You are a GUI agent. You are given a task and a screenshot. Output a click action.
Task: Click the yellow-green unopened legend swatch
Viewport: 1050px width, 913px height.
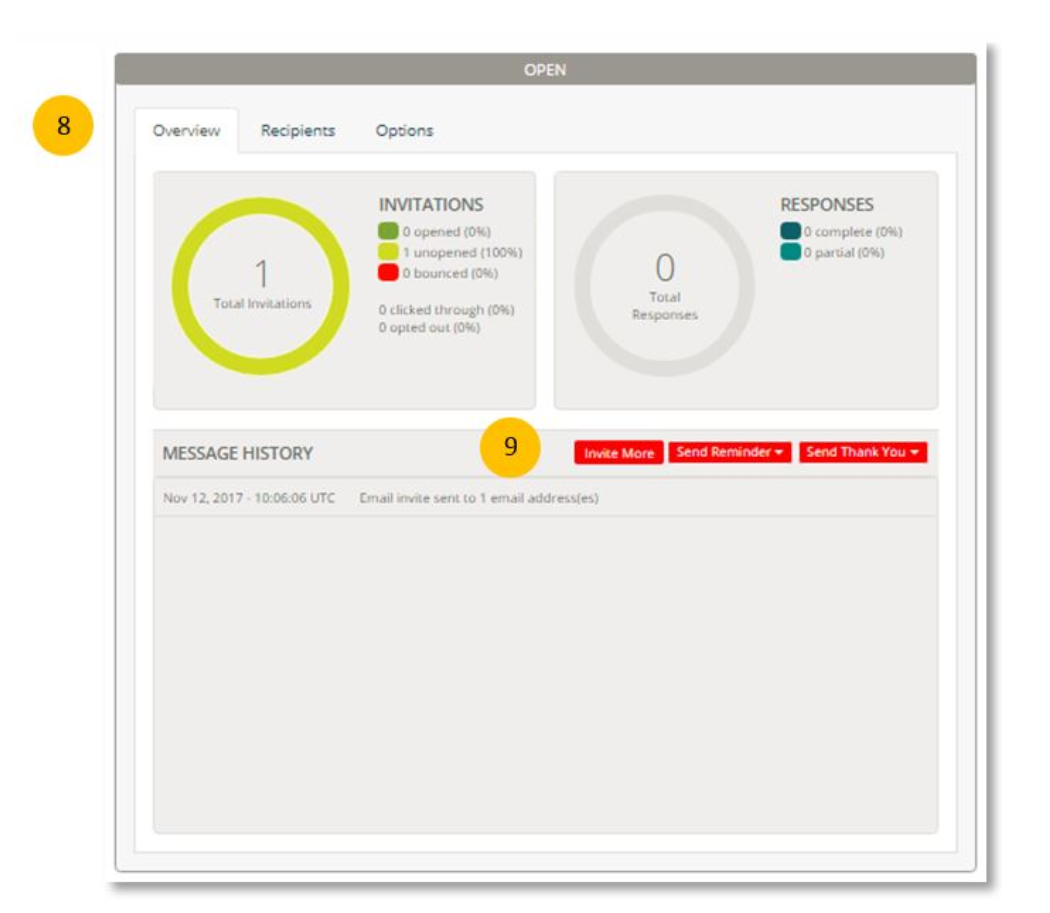388,253
